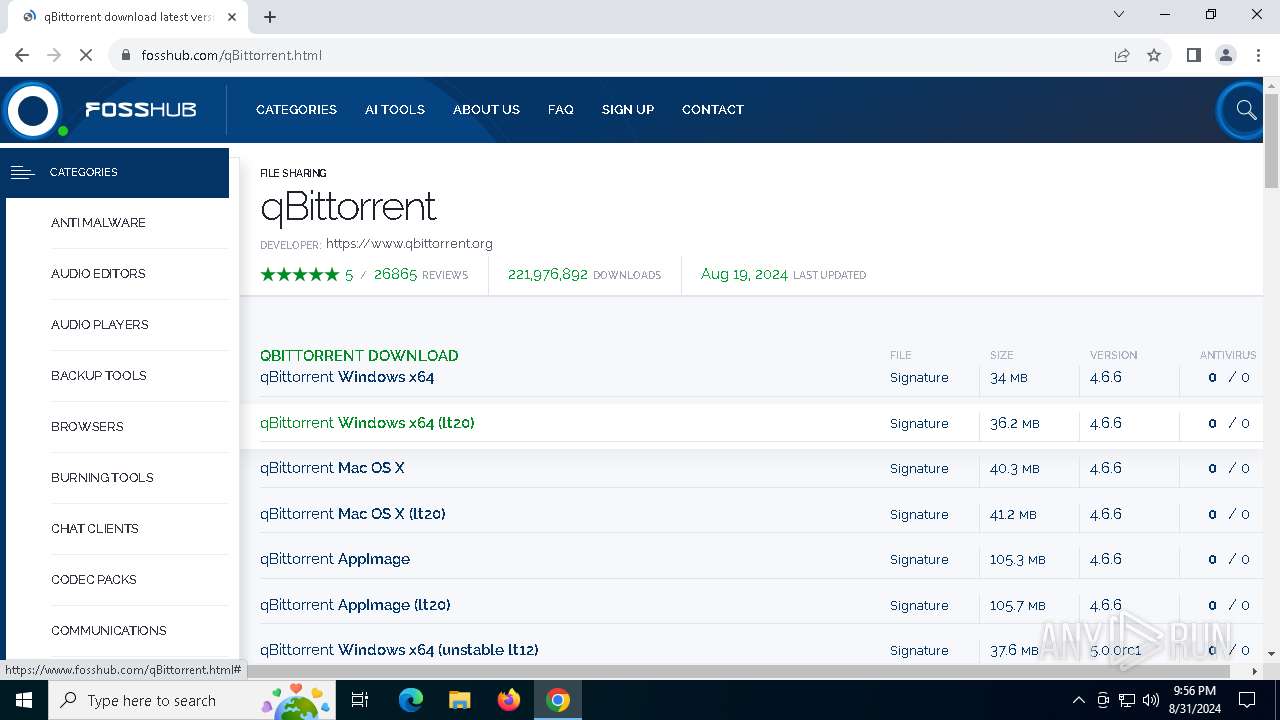Image resolution: width=1280 pixels, height=720 pixels.
Task: Open the site search magnifier icon
Action: [x=1246, y=110]
